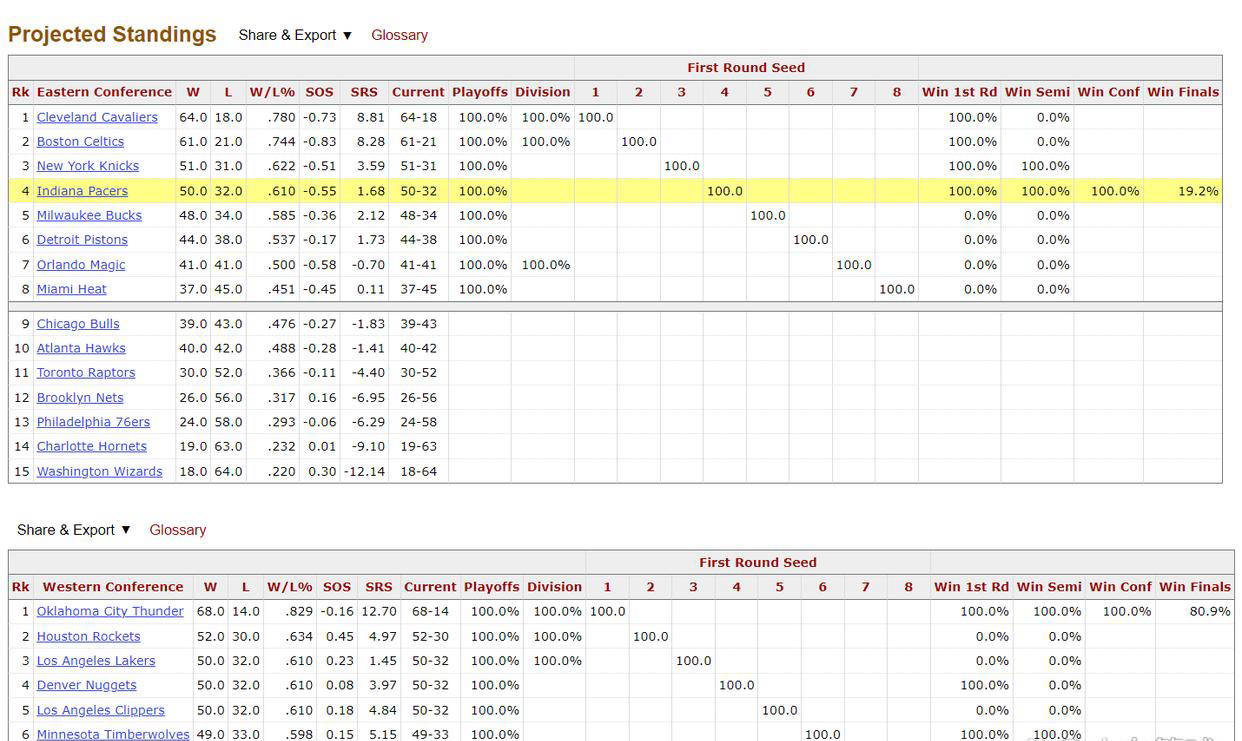Click the Thunder's 12.70 SRS value
Screen dimensions: 1242x741
[x=379, y=611]
